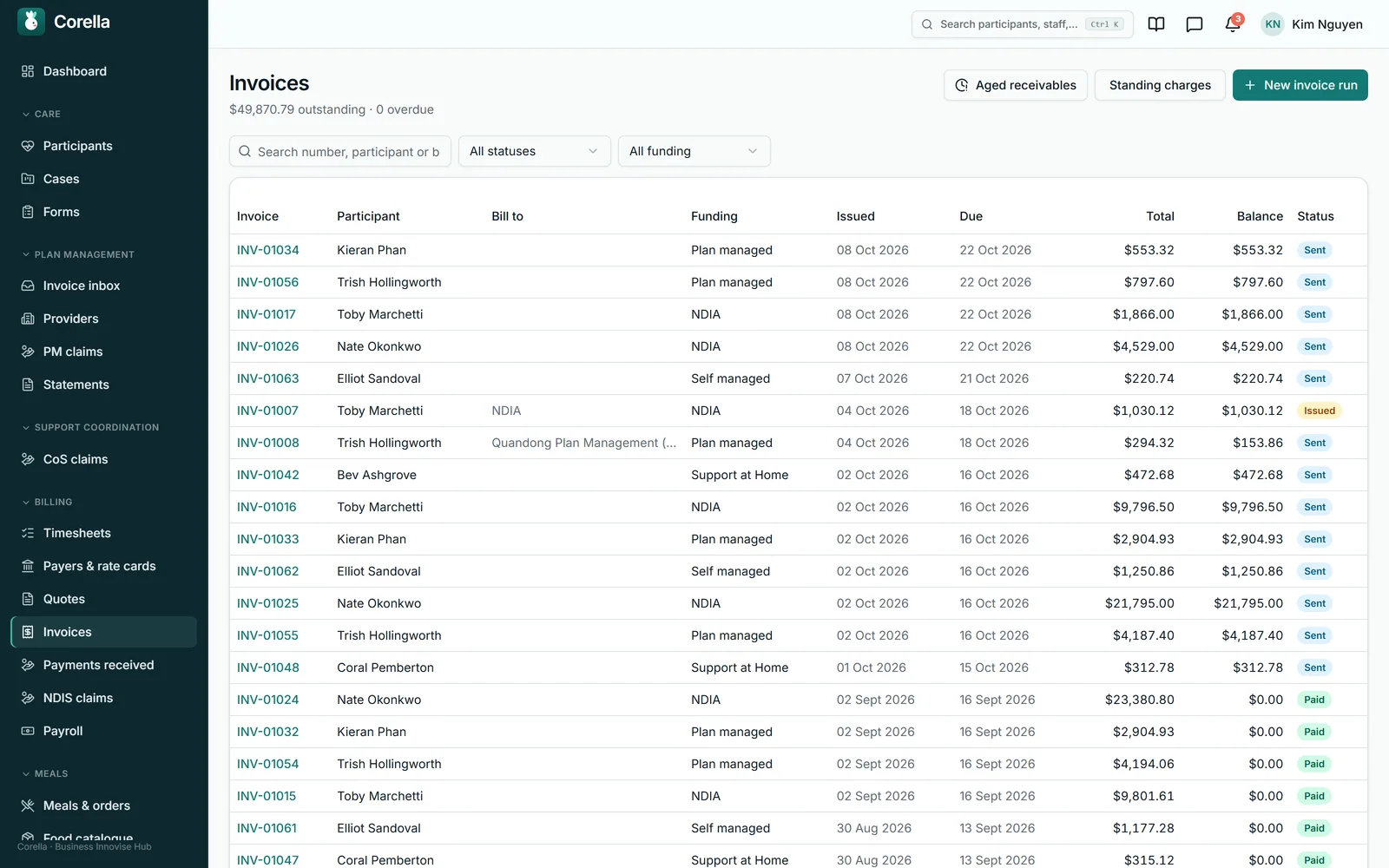Screen dimensions: 1389x868
Task: Open invoice INV-01034 link
Action: click(267, 250)
